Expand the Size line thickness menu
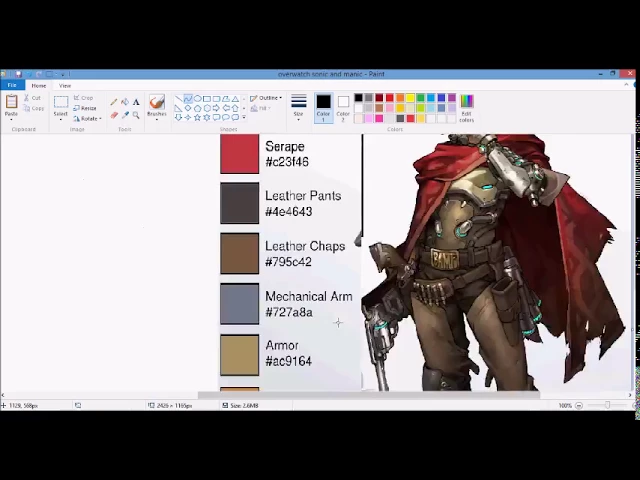Screen dimensions: 640x480 [x=298, y=107]
